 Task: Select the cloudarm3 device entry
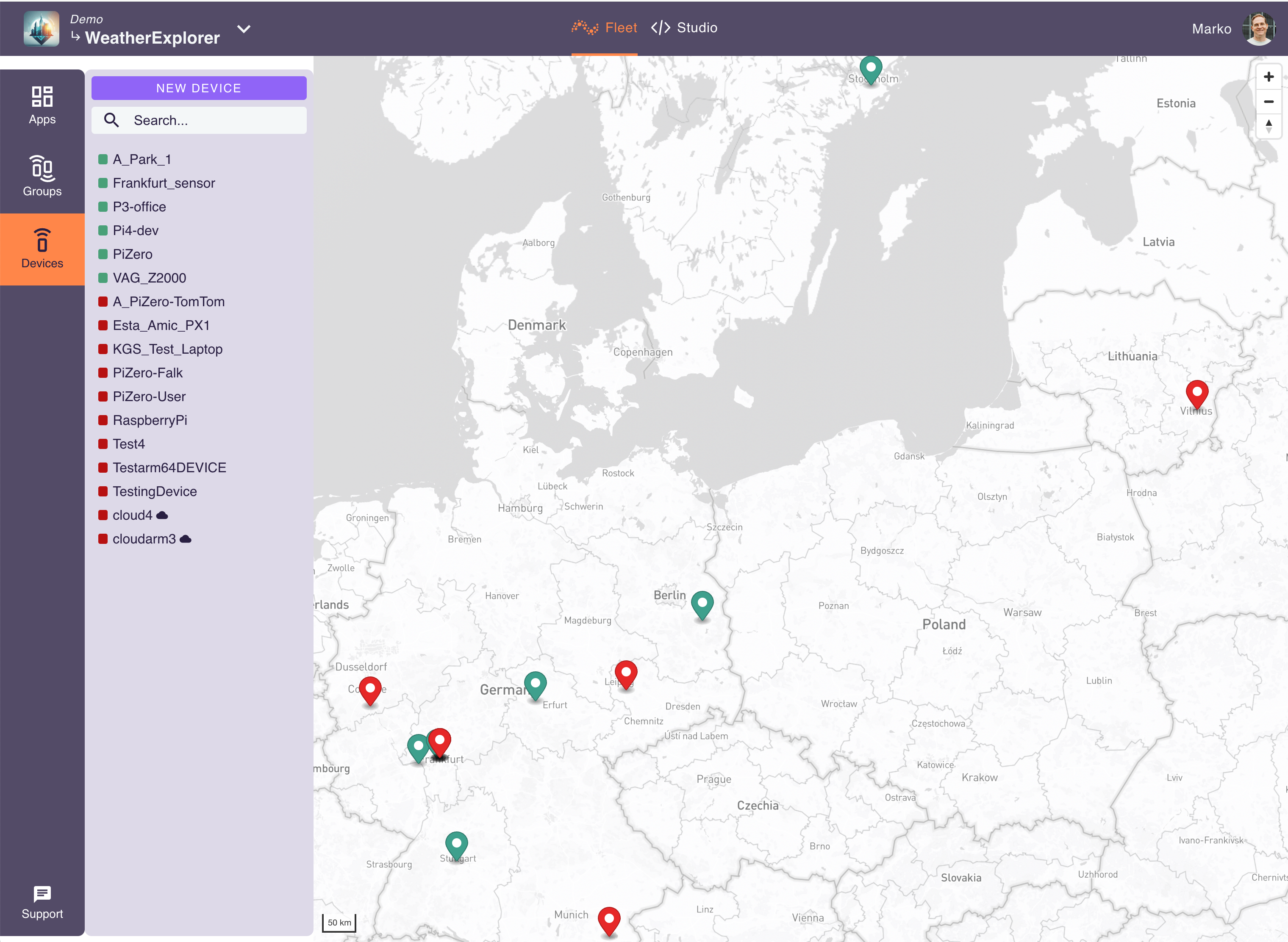click(x=144, y=539)
